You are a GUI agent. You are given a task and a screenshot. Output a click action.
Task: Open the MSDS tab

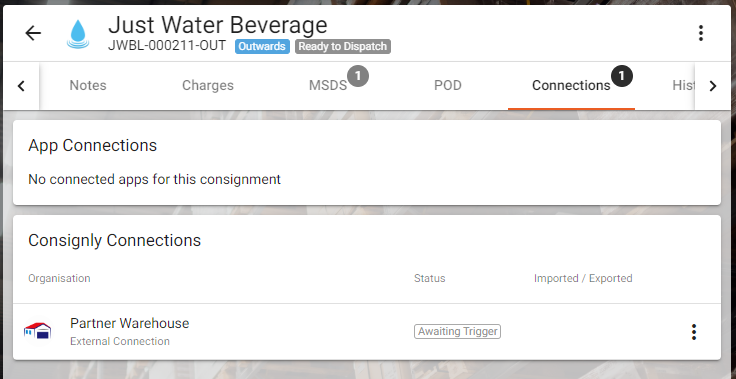point(328,85)
